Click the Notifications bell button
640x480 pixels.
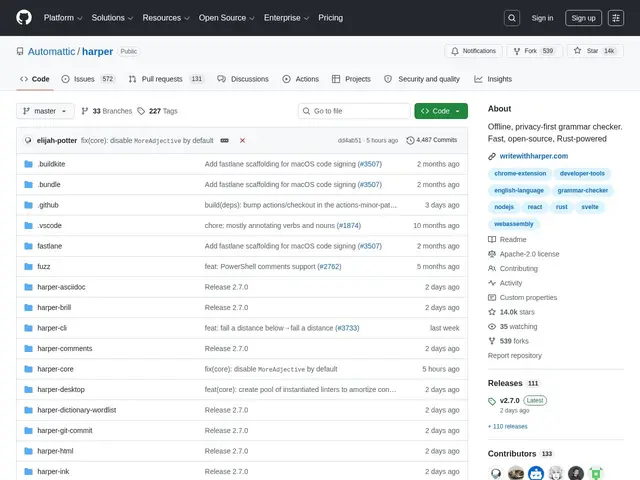pyautogui.click(x=473, y=51)
